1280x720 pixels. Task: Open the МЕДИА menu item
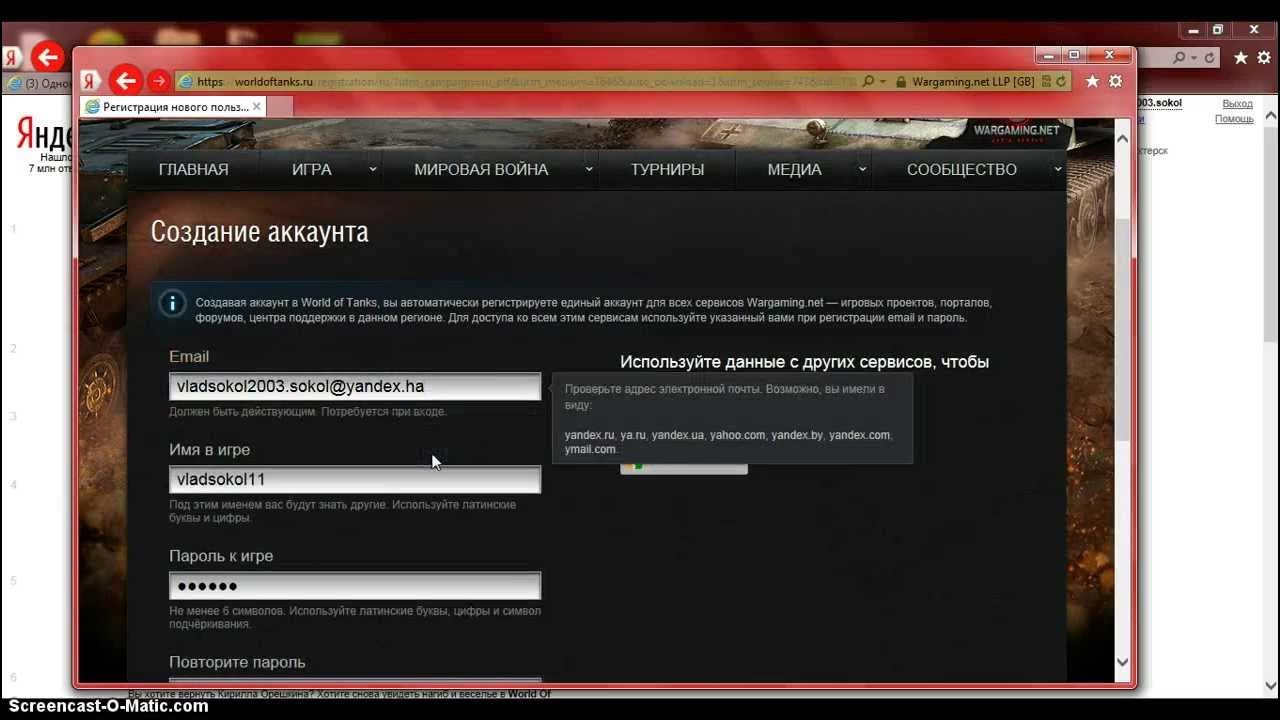coord(794,170)
